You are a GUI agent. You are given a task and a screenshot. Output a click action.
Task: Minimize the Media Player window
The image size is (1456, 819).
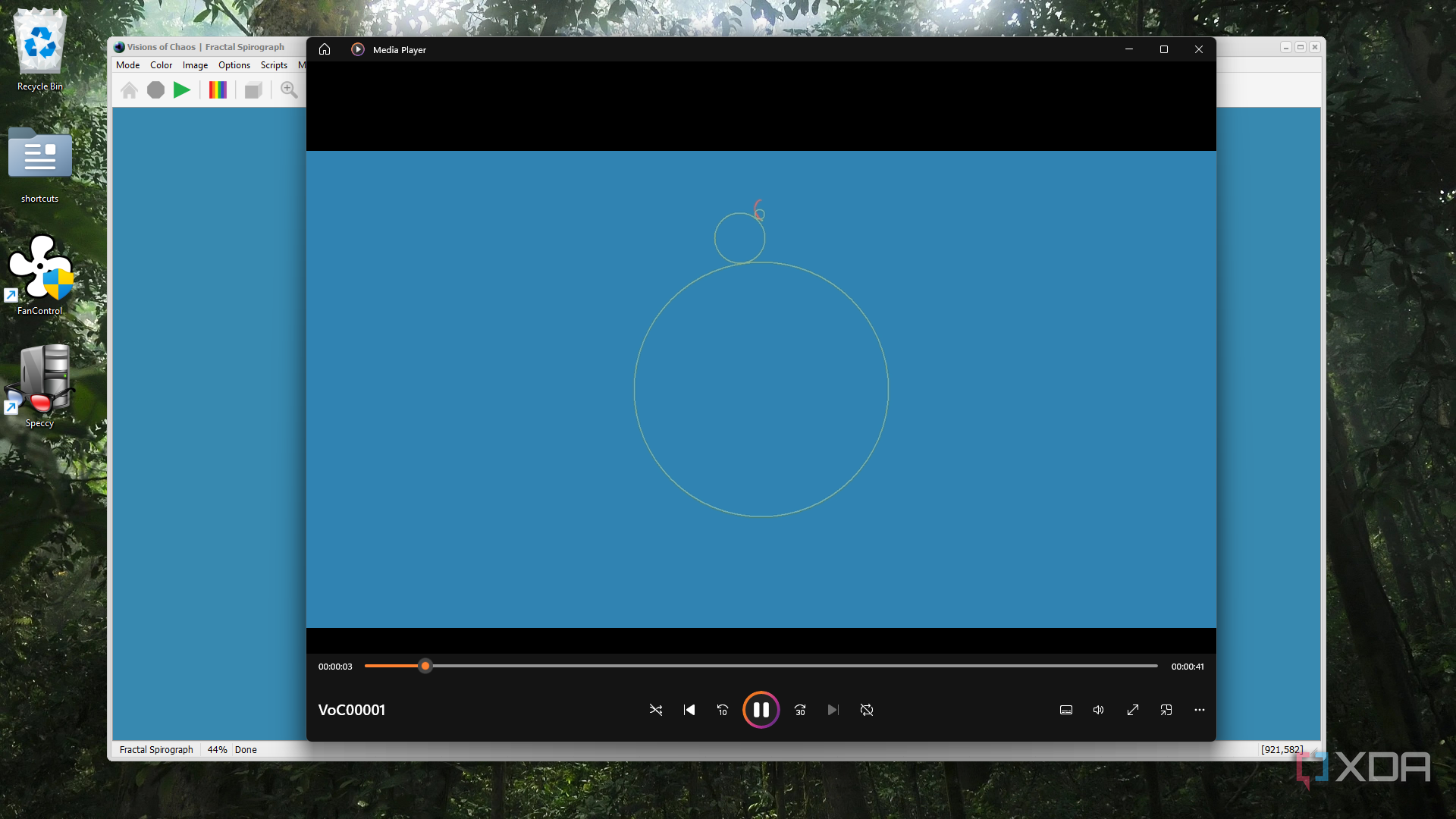coord(1129,49)
